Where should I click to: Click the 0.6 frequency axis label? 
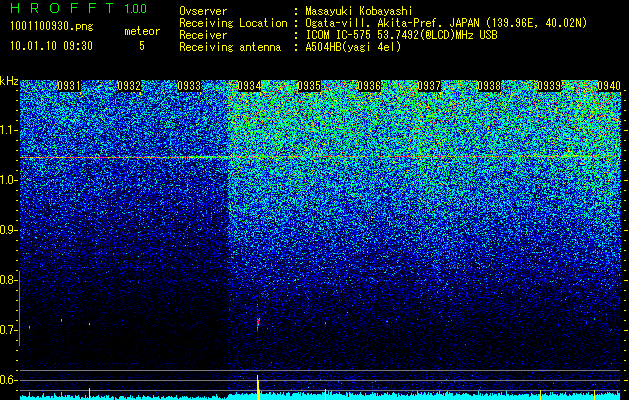[8, 380]
